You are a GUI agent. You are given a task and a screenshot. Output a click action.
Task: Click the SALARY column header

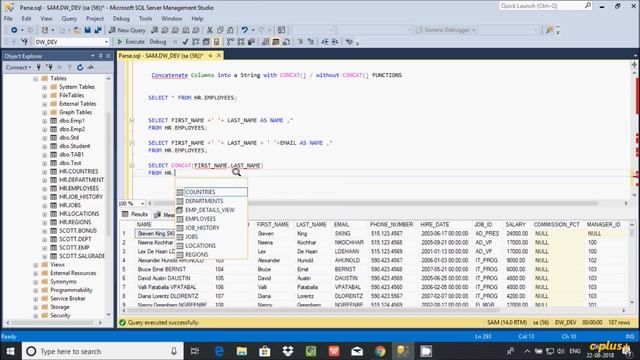516,224
